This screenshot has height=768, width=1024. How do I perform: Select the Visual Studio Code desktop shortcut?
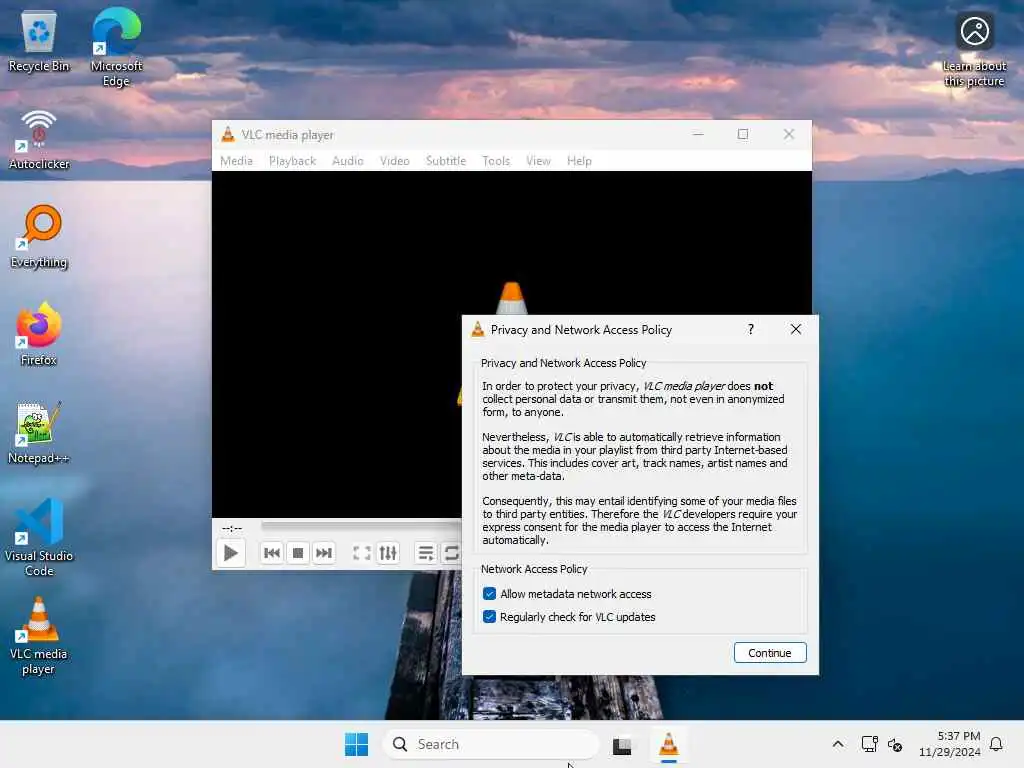click(39, 537)
